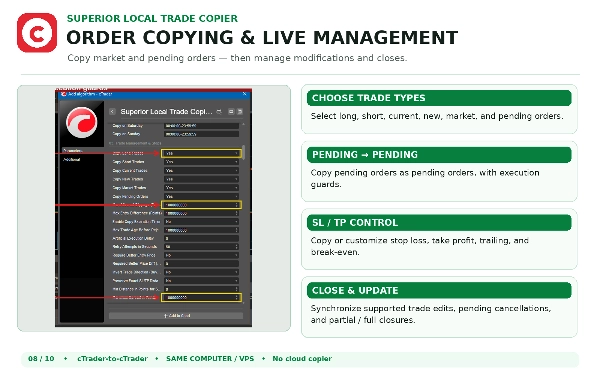The width and height of the screenshot is (600, 375).
Task: Click the Copy on Saturday time field
Action: (202, 126)
